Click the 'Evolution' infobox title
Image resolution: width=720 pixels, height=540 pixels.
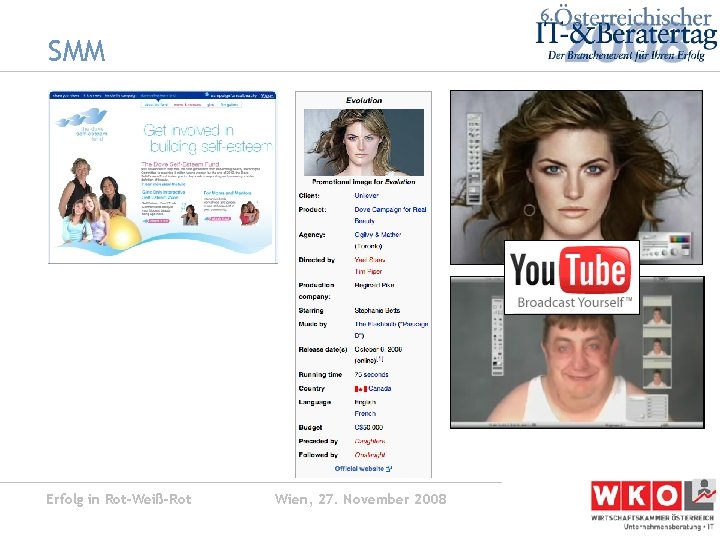point(364,100)
